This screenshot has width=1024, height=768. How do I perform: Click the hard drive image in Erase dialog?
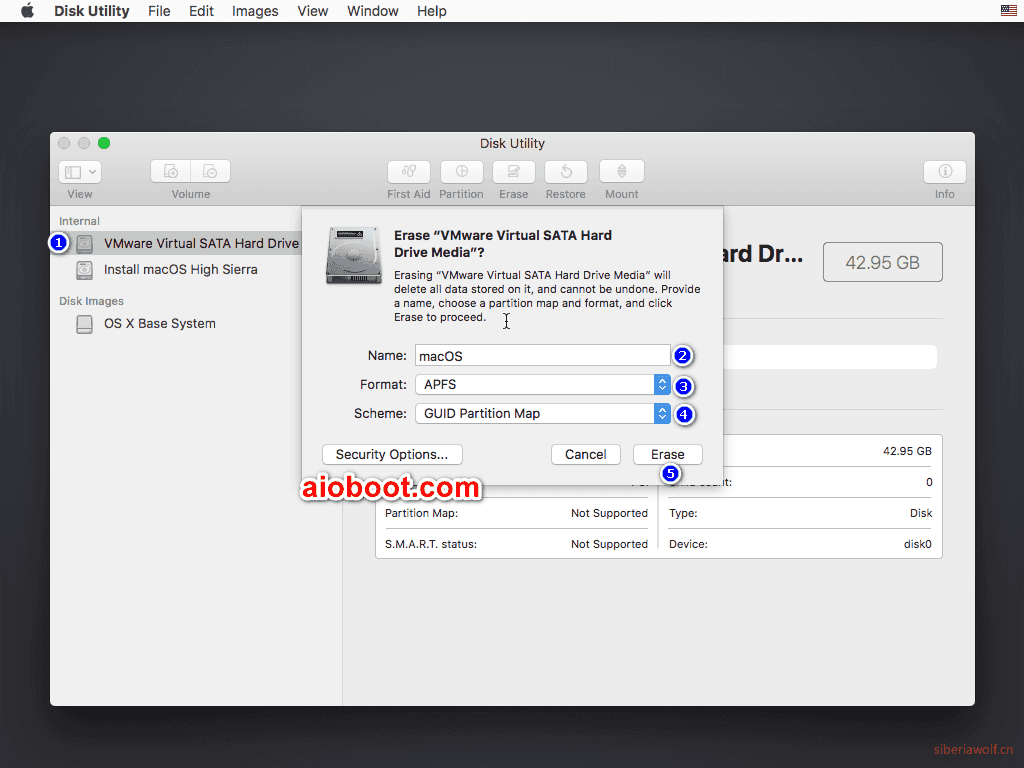(354, 255)
